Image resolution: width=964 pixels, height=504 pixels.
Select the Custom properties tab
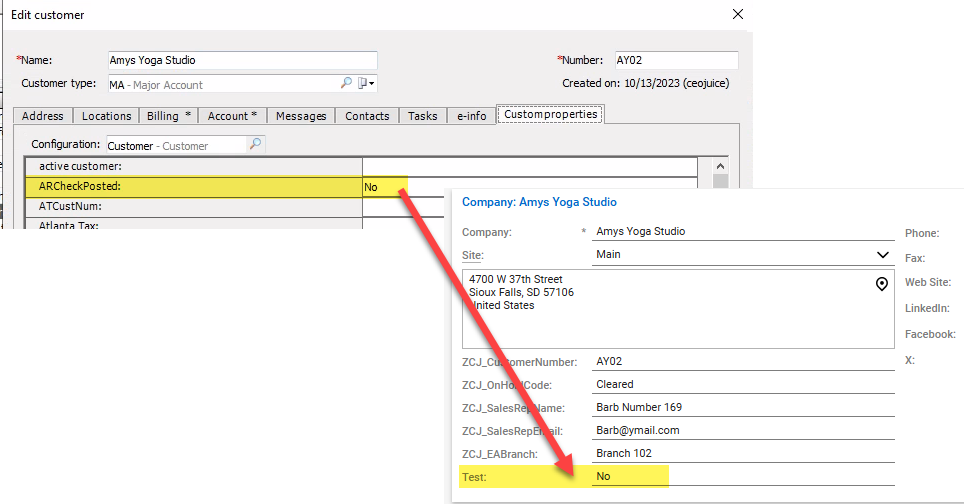point(550,114)
